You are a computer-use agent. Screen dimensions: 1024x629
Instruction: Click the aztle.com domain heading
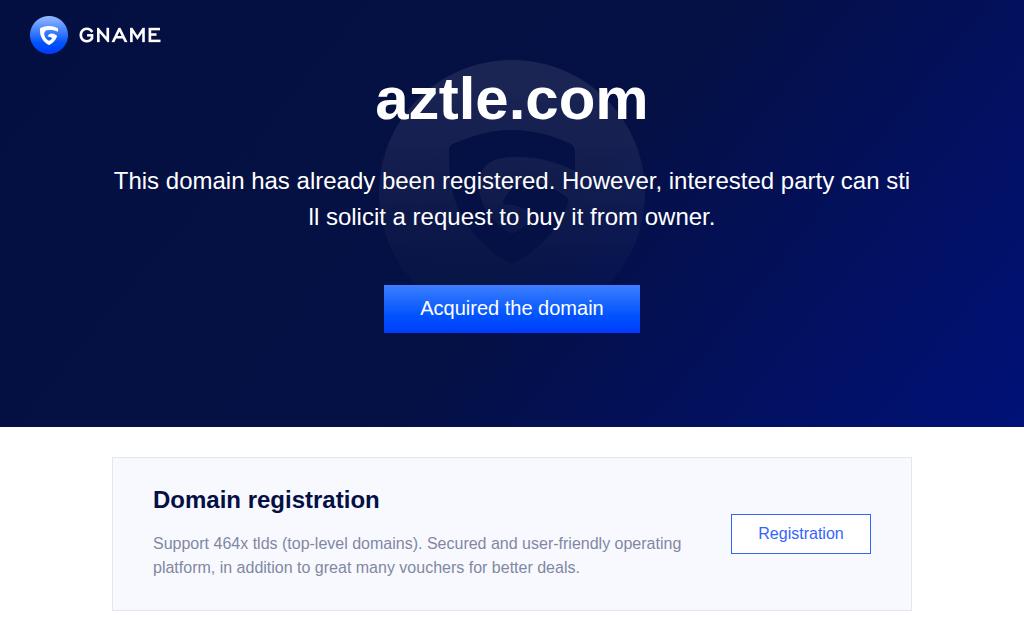(x=511, y=100)
